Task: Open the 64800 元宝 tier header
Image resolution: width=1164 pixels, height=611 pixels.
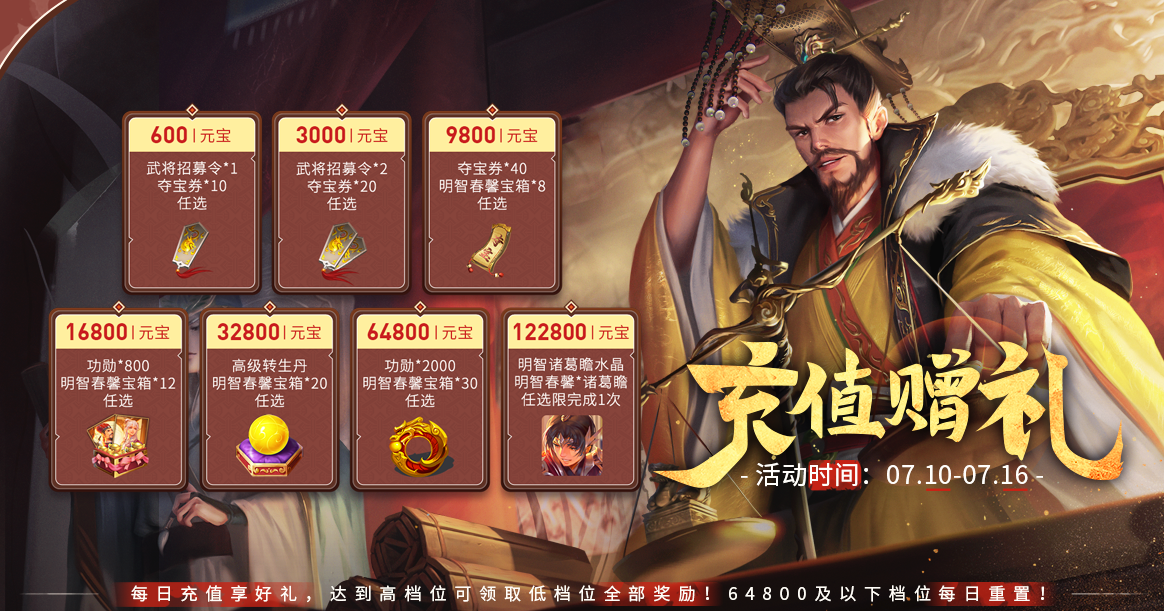Action: [419, 332]
